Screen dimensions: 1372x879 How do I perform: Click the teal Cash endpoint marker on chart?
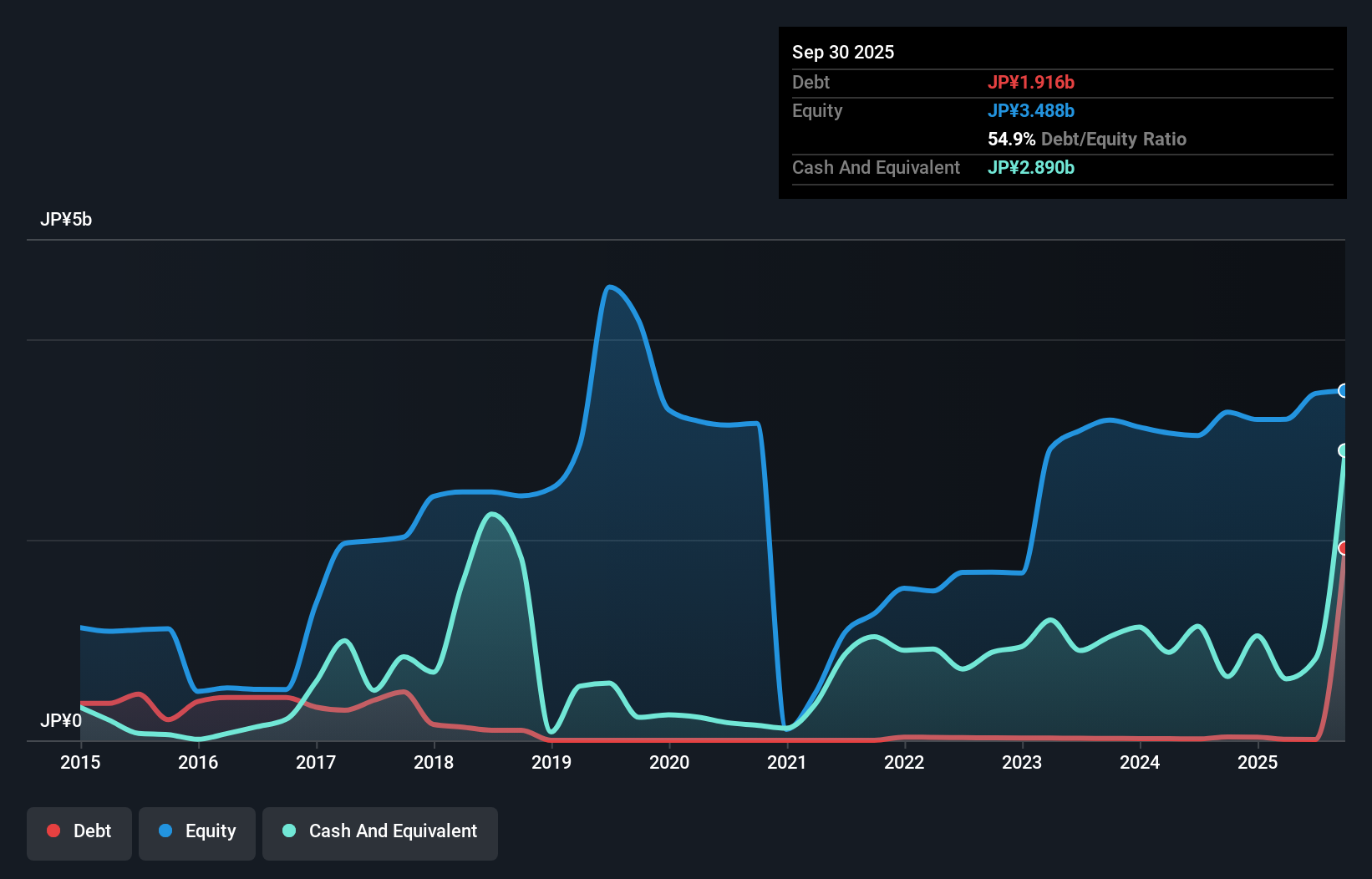point(1344,450)
